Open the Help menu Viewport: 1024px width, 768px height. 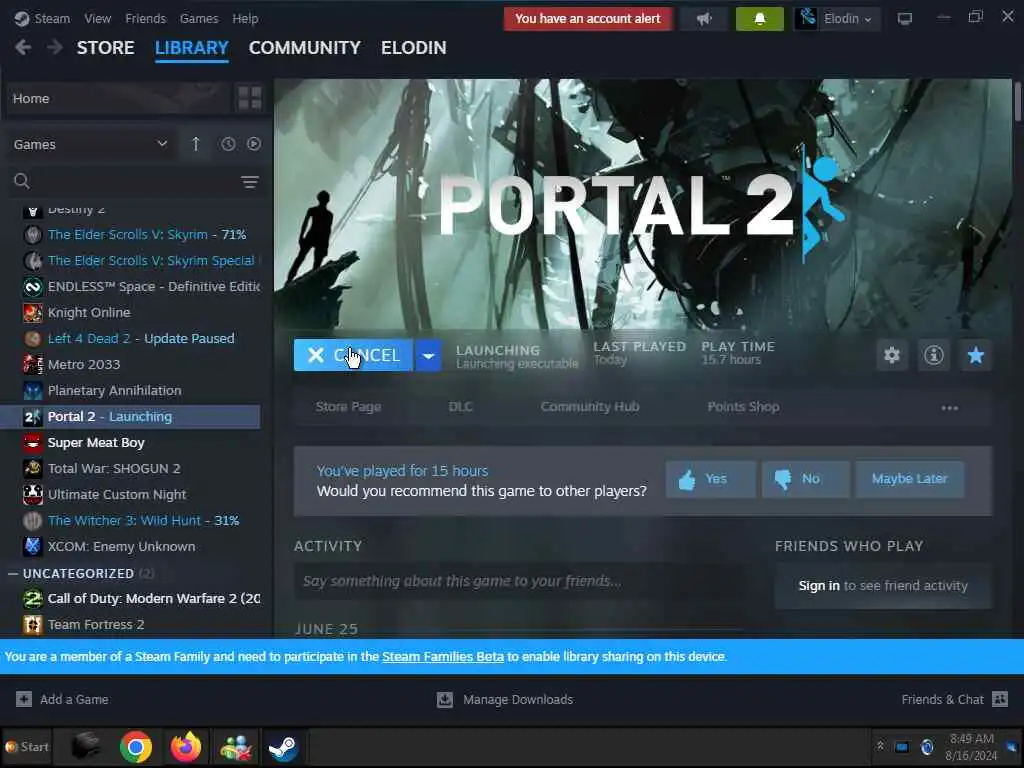[x=246, y=18]
